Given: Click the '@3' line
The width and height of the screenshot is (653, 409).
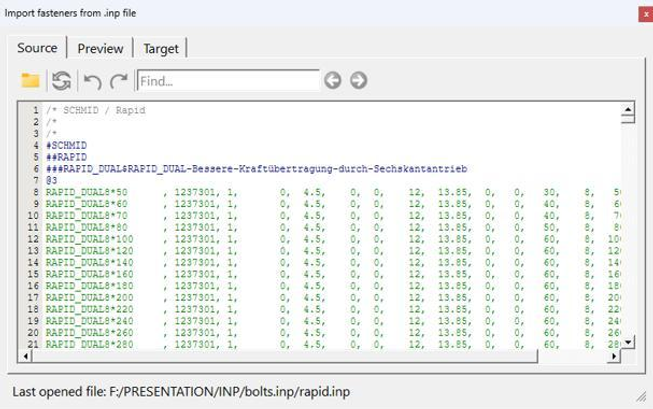Looking at the screenshot, I should pyautogui.click(x=52, y=180).
